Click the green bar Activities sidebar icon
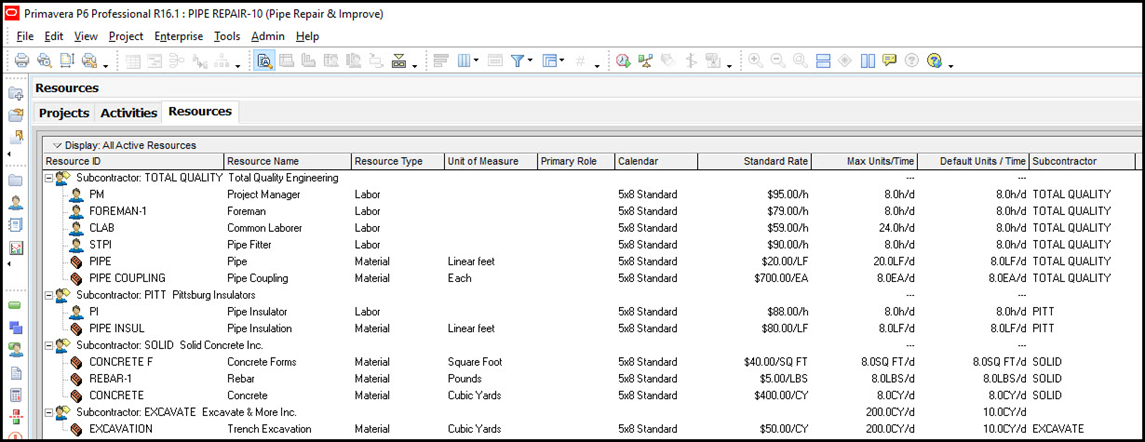 pos(15,305)
